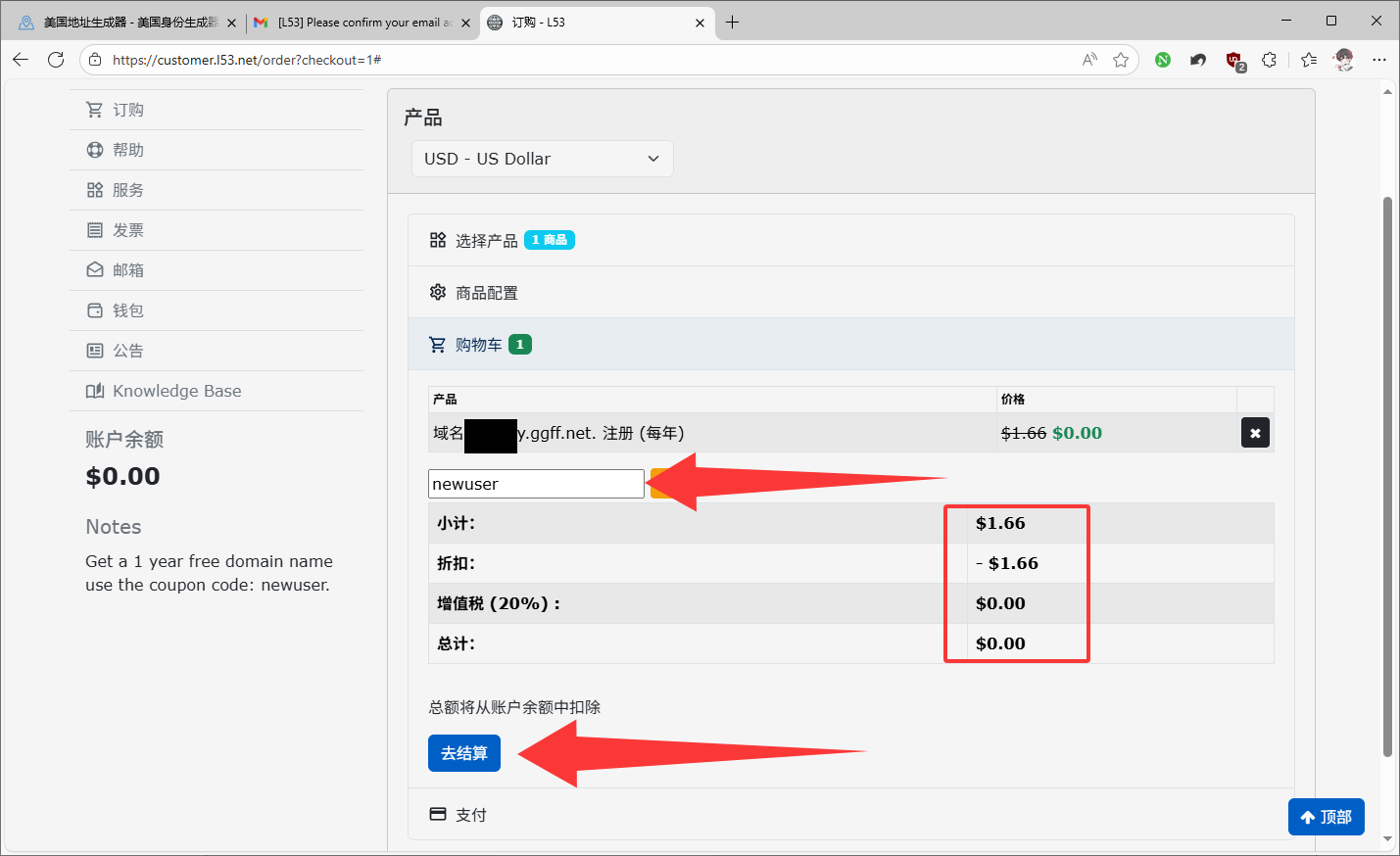Expand the 支付 payment section
Viewport: 1400px width, 856px height.
pyautogui.click(x=470, y=815)
